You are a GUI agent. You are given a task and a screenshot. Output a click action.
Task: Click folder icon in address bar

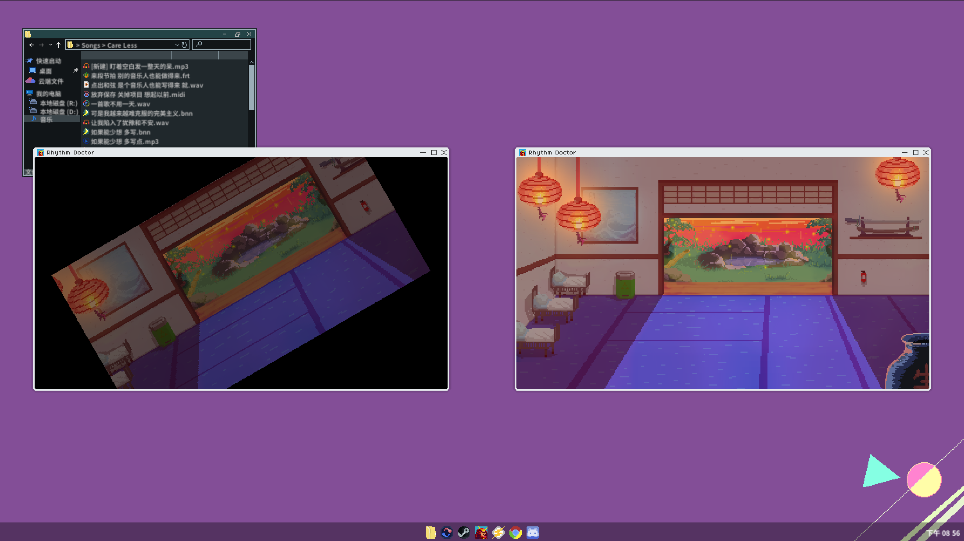click(x=70, y=45)
